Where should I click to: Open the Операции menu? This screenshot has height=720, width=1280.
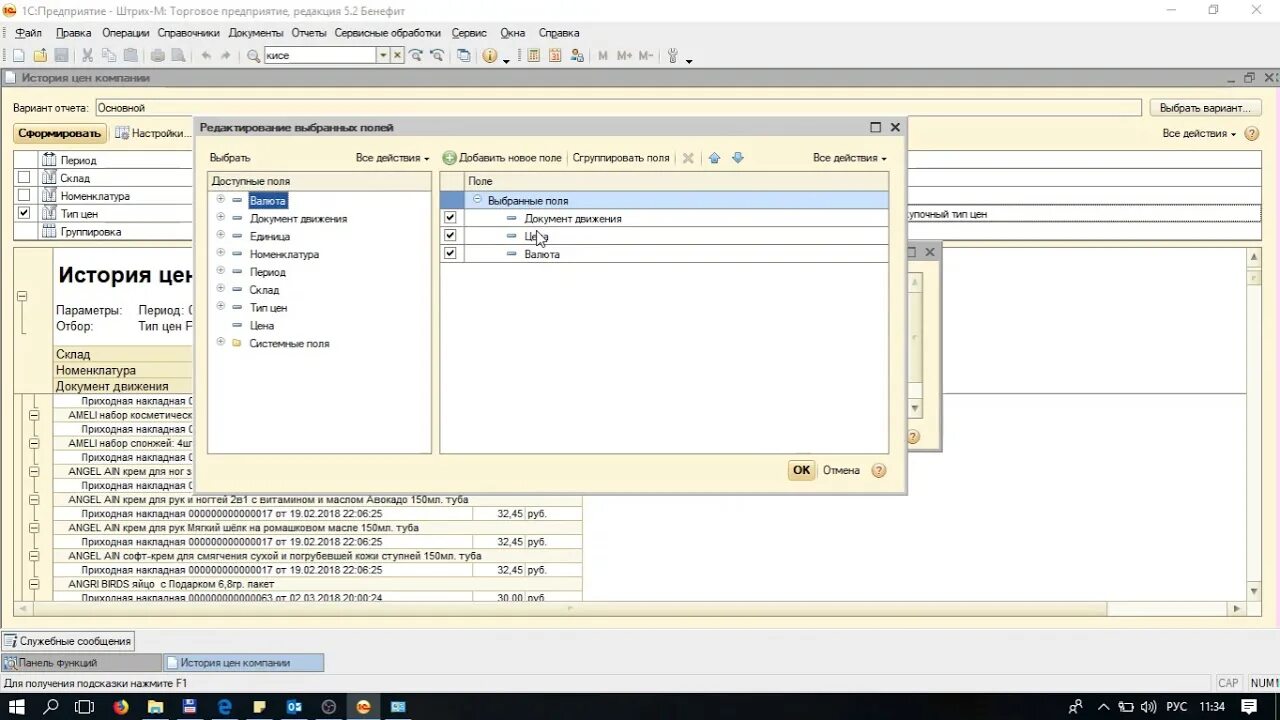(125, 33)
